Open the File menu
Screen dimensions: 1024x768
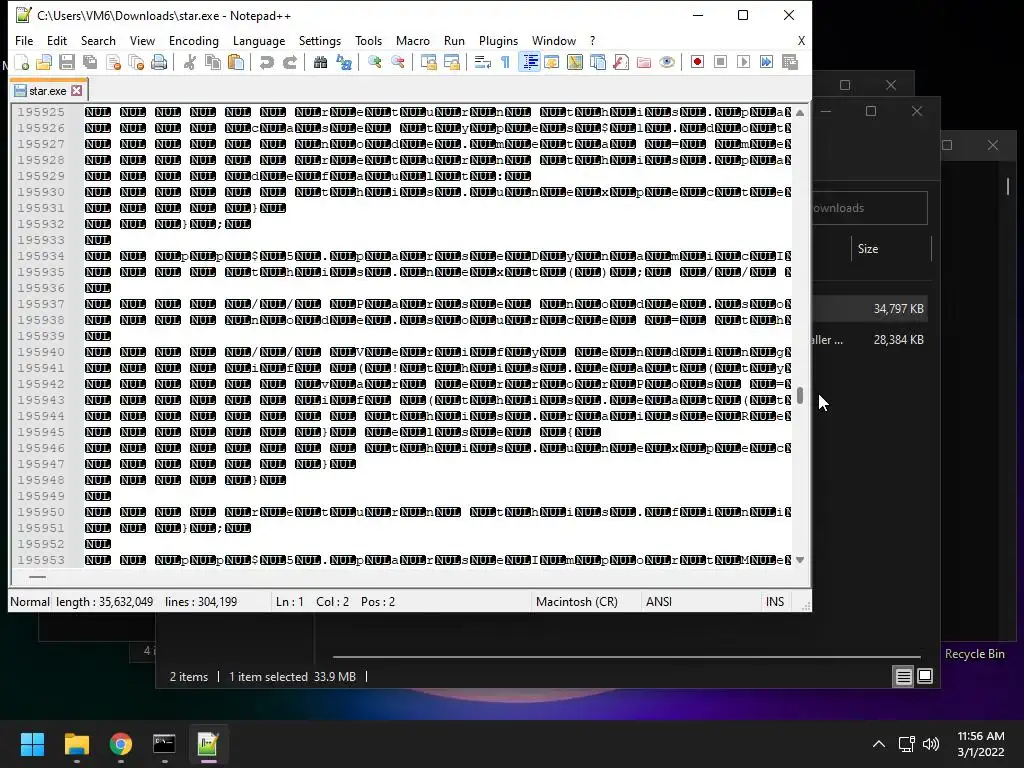(24, 40)
